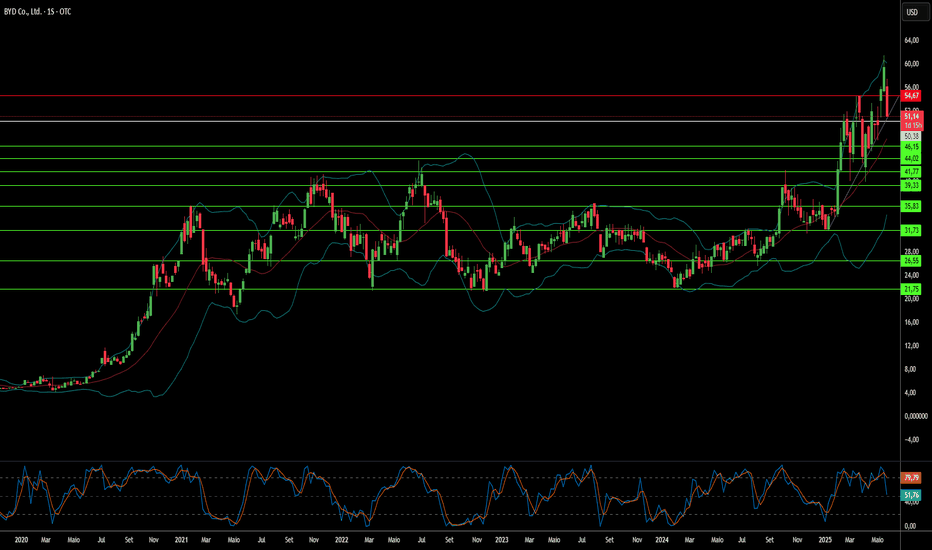Click the 35,83 green price label
This screenshot has height=550, width=932.
click(911, 206)
